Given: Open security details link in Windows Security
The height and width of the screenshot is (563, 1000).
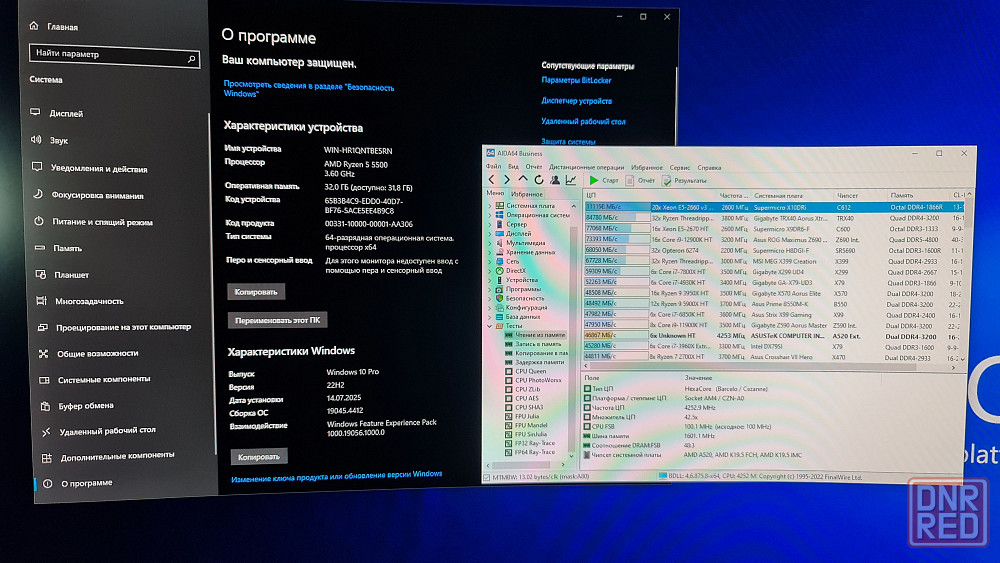Looking at the screenshot, I should (309, 89).
